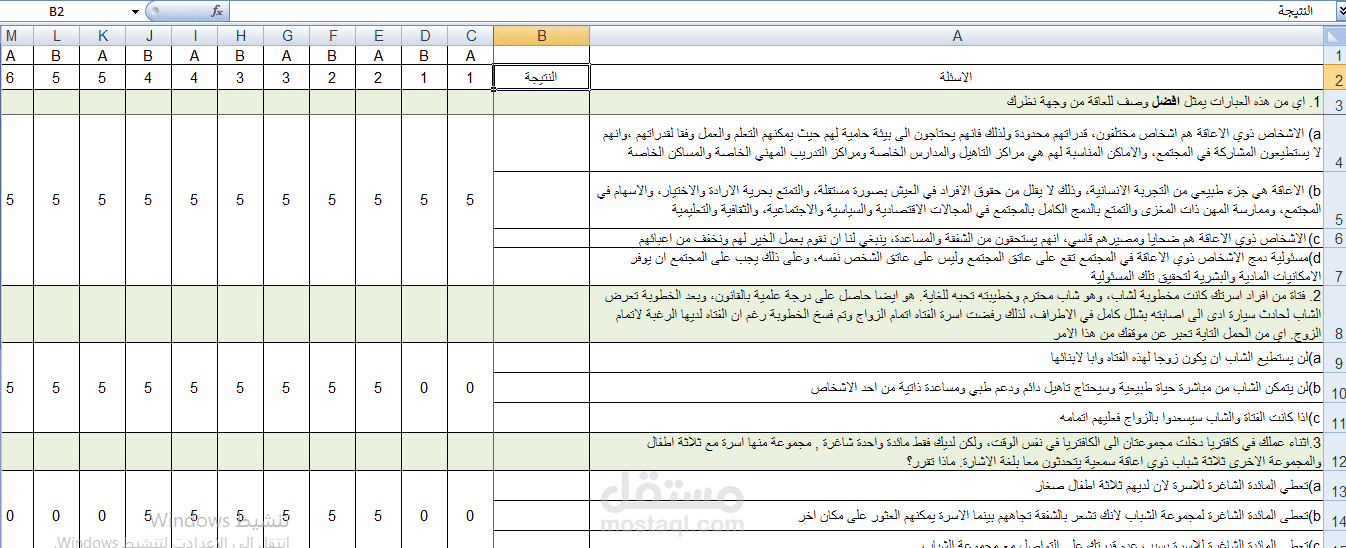Image resolution: width=1346 pixels, height=548 pixels.
Task: Select column E header
Action: [378, 36]
